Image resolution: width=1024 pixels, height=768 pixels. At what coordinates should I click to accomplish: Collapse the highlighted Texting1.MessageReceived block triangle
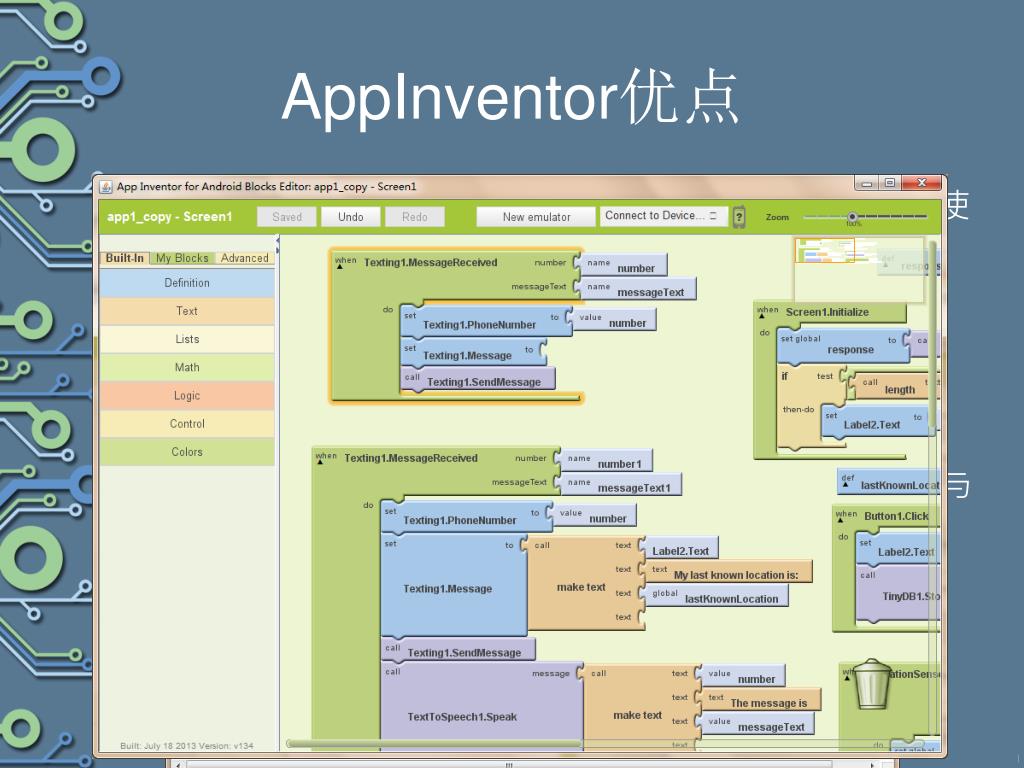[340, 266]
